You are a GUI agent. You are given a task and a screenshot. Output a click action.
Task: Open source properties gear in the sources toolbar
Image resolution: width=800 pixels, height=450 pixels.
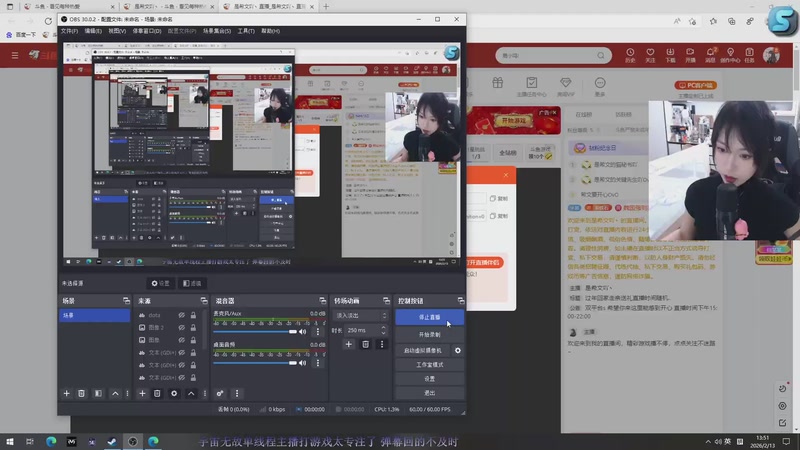coord(174,393)
